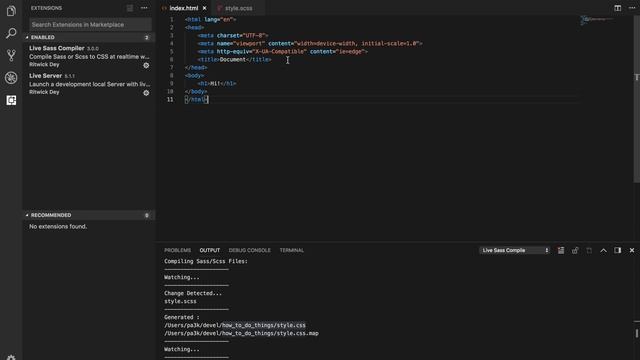The image size is (640, 360).
Task: Open the gear menu for Live Server
Action: (x=146, y=93)
